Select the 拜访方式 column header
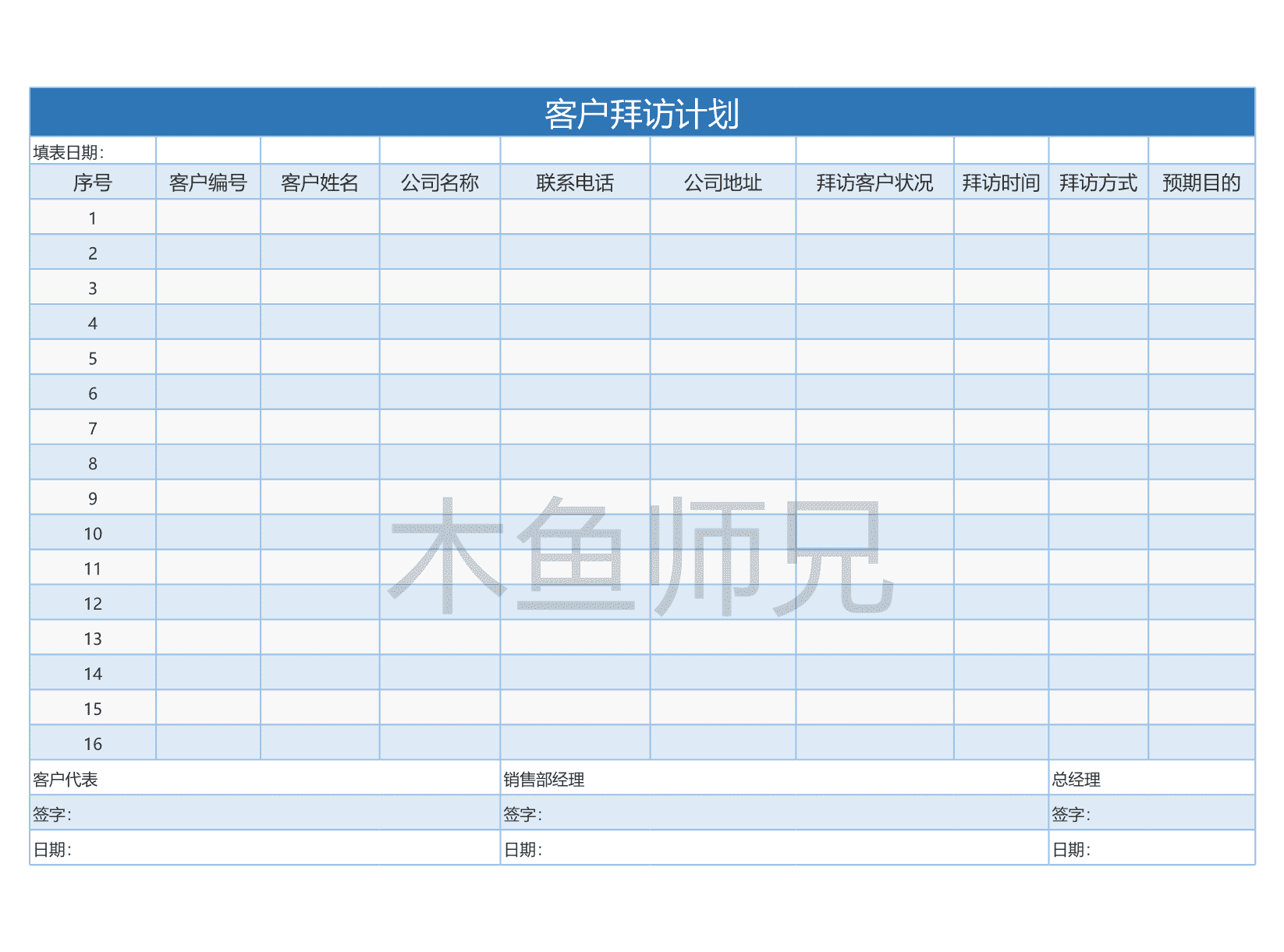Screen dimensions: 1284x952 click(x=1098, y=182)
